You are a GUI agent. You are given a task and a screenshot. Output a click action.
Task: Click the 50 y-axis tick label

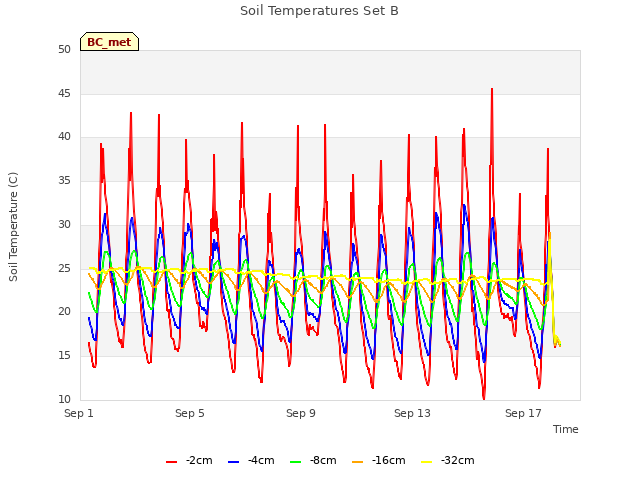[x=64, y=49]
